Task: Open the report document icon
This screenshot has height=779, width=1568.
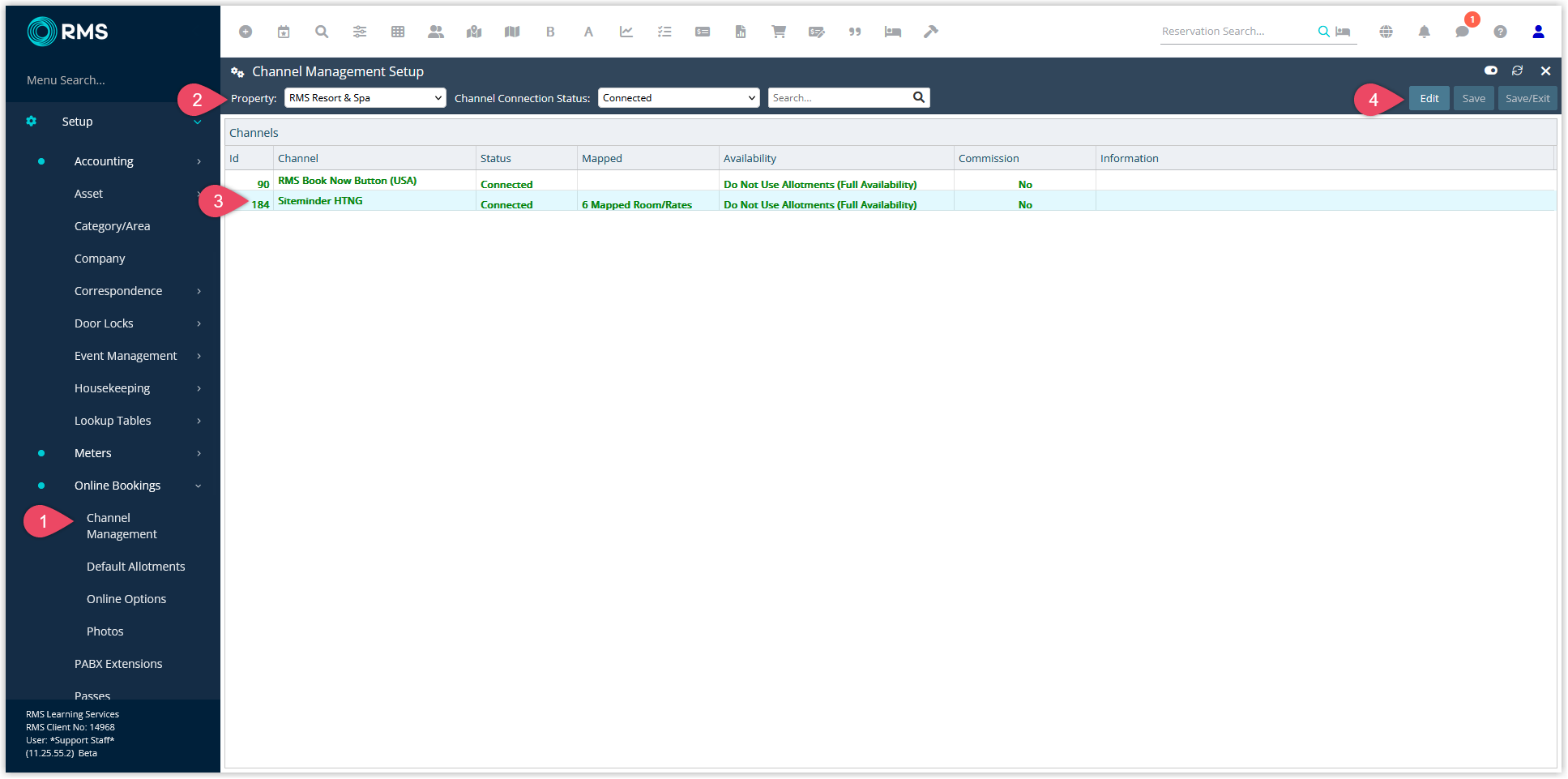Action: (x=741, y=32)
